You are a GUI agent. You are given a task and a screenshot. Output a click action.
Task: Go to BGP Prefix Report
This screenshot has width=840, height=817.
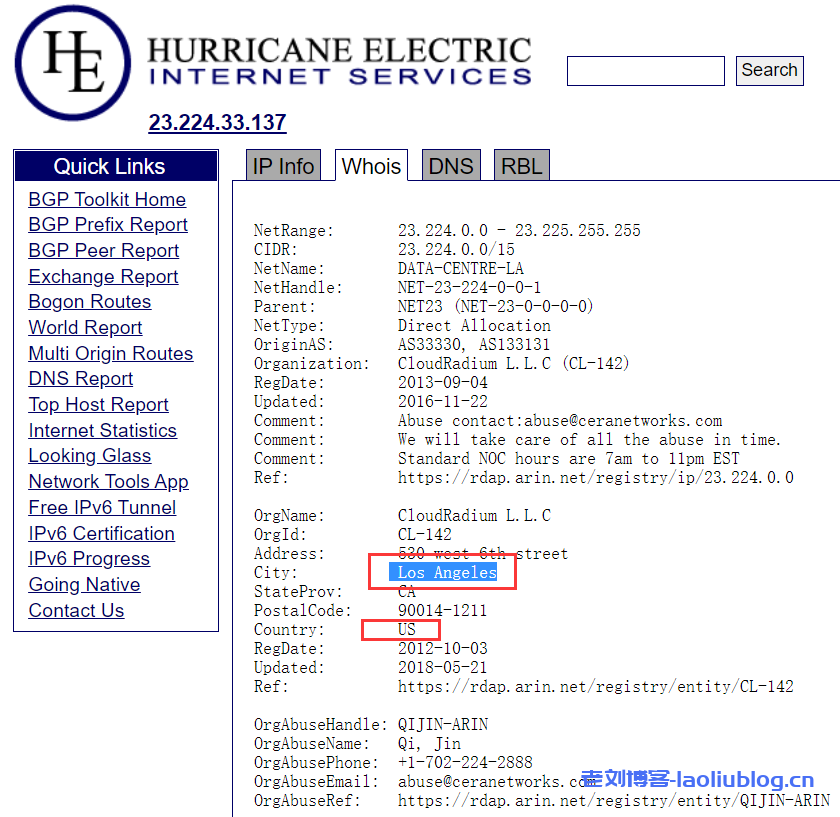pyautogui.click(x=108, y=225)
